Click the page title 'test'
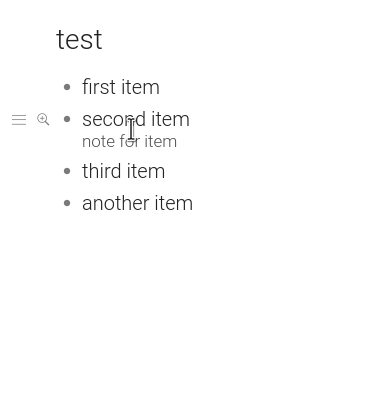Screen dimensions: 377x394 tap(79, 40)
